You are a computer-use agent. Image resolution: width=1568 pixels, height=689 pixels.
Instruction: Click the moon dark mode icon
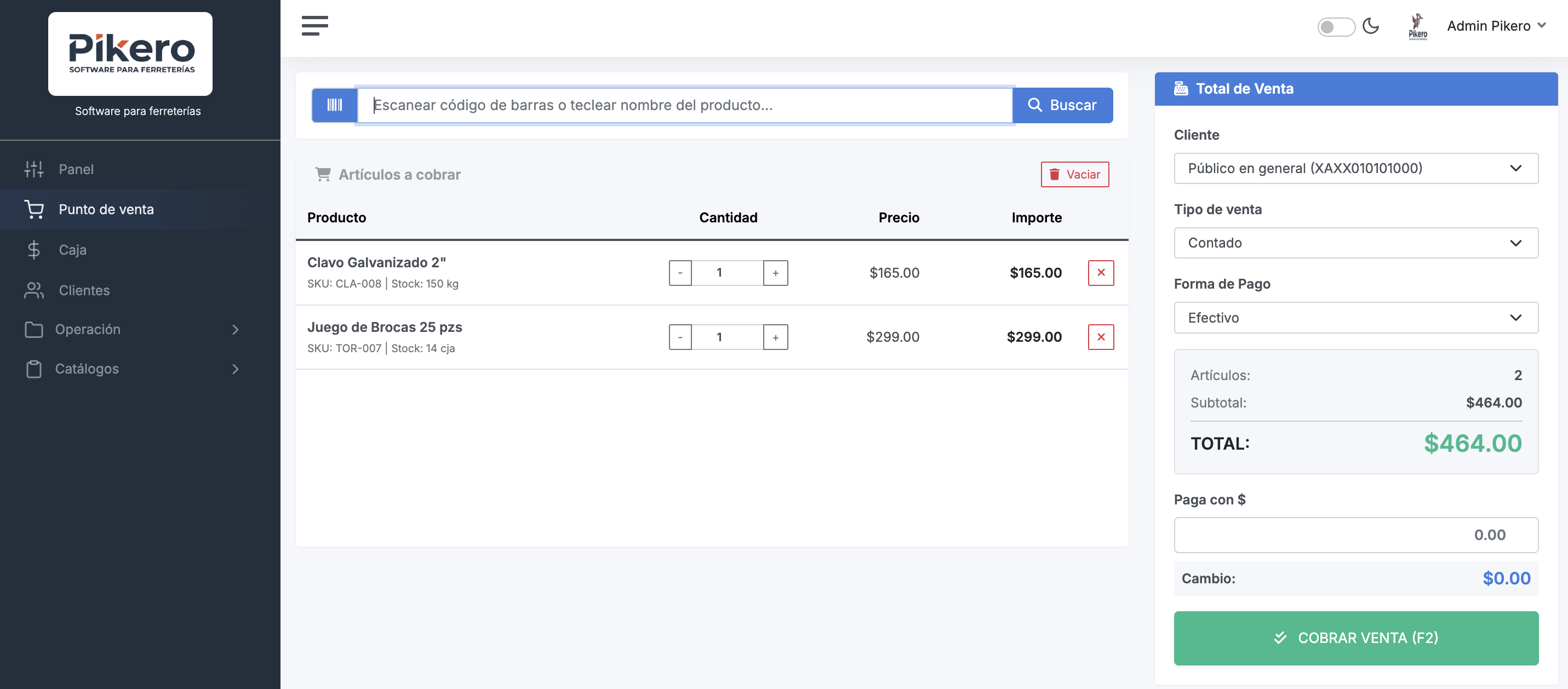pyautogui.click(x=1370, y=26)
